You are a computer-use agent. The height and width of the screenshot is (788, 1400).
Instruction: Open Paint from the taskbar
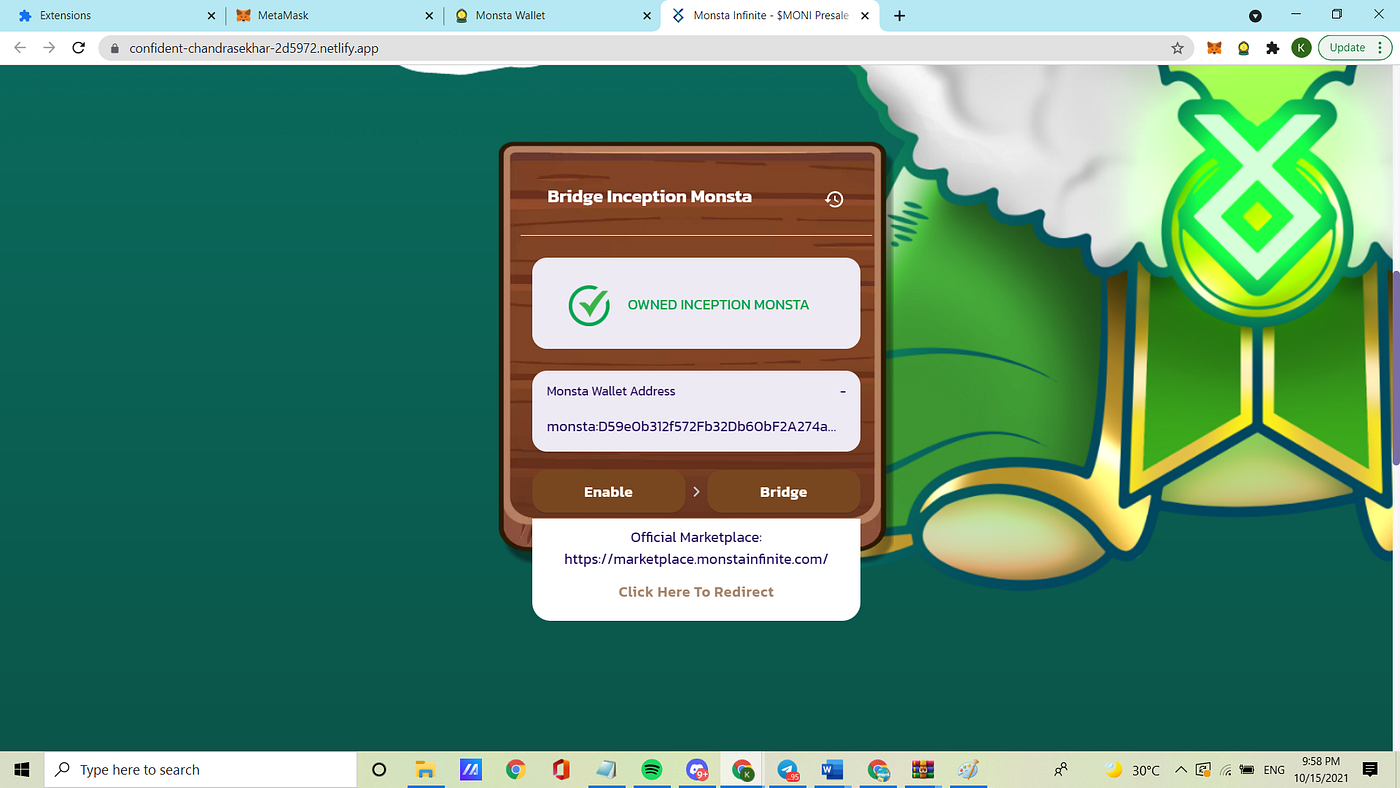[968, 770]
